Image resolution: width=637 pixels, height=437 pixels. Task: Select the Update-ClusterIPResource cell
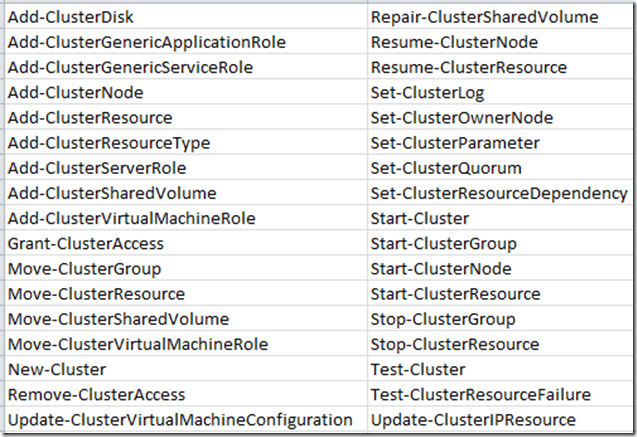(472, 420)
